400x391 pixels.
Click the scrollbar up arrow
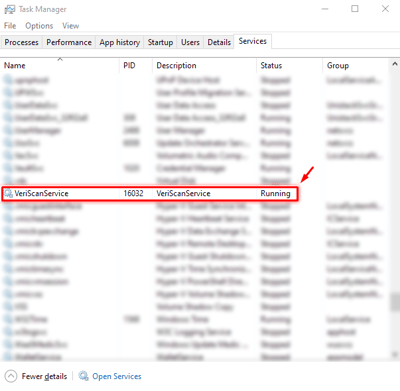395,64
